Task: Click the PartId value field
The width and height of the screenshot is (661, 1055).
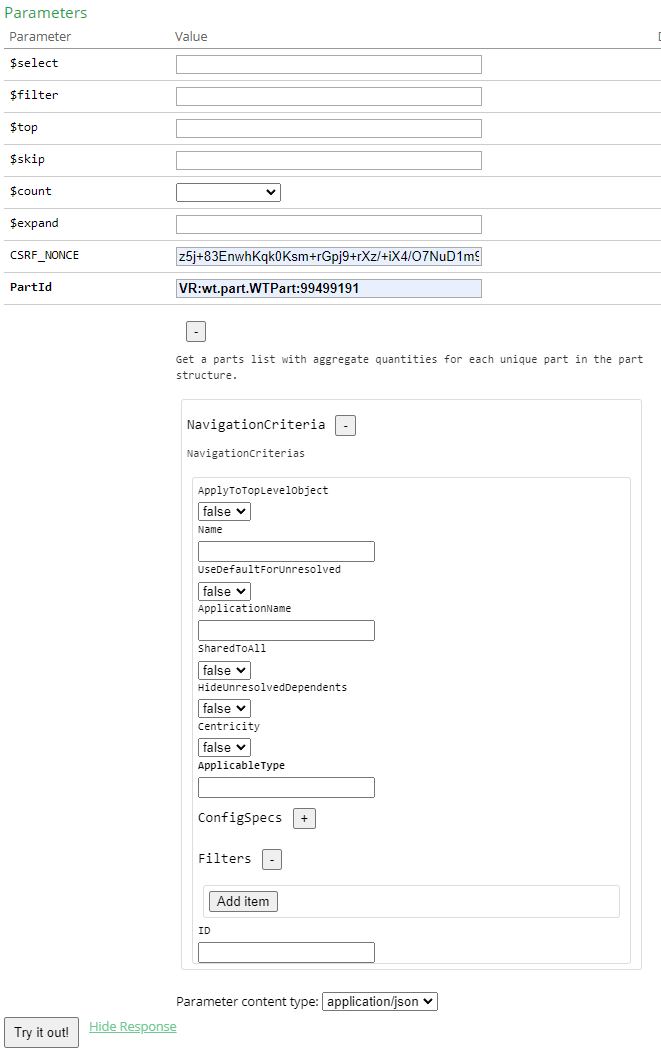Action: [x=328, y=288]
